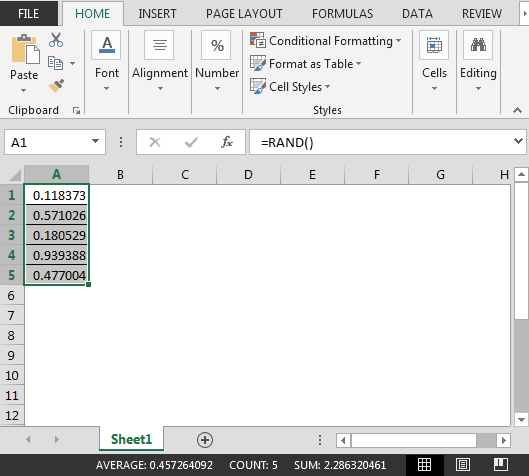
Task: Switch to the REVIEW tab
Action: pyautogui.click(x=482, y=13)
